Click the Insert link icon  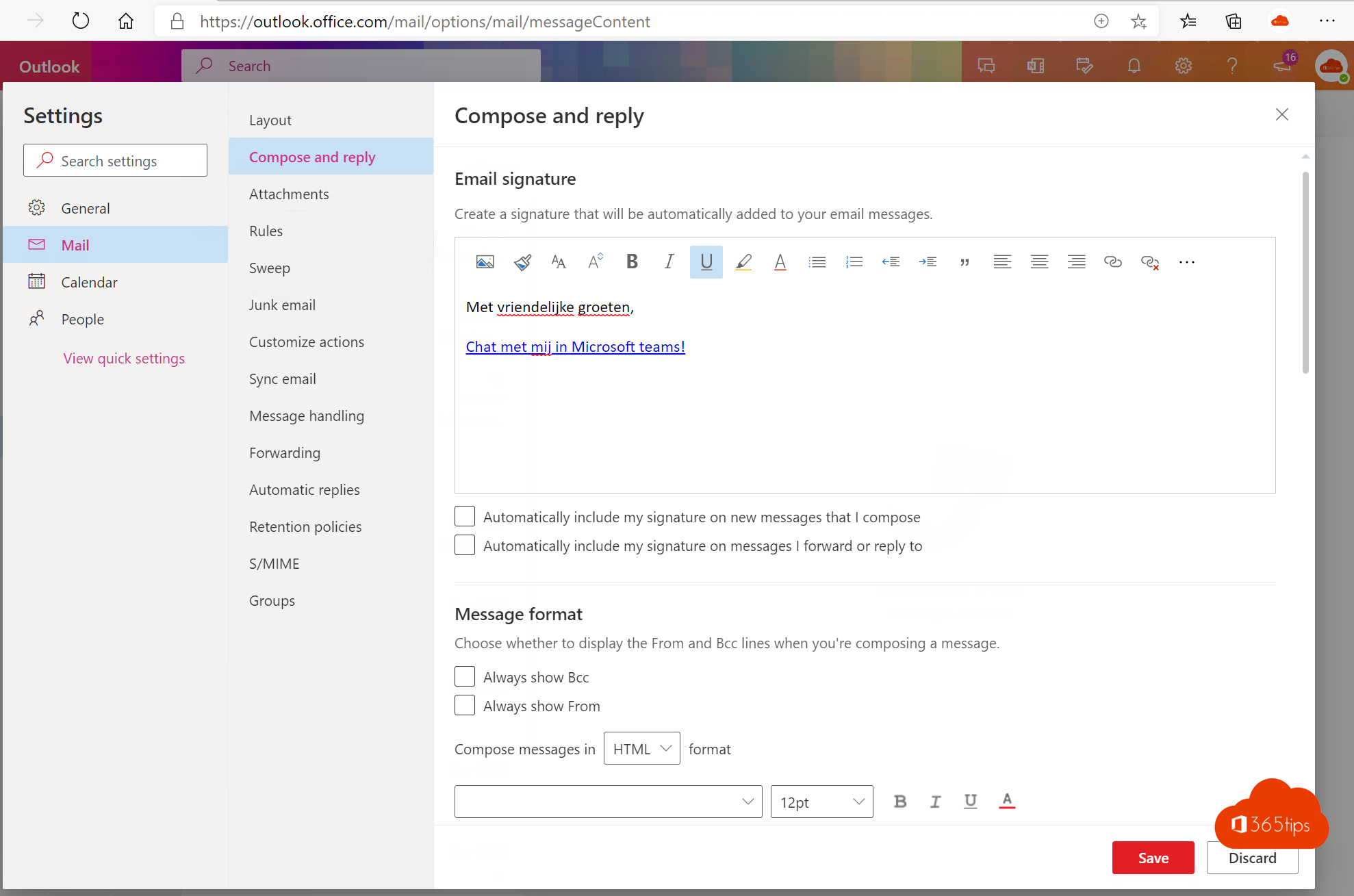point(1112,262)
